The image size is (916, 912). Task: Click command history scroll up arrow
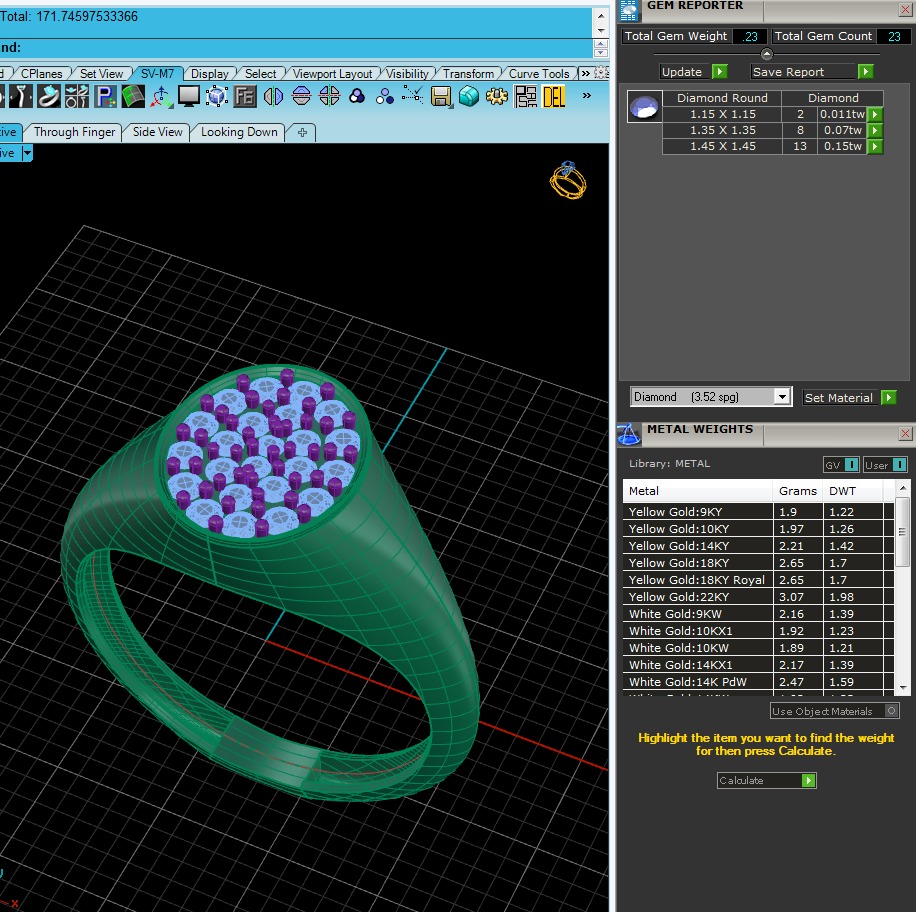pos(601,16)
